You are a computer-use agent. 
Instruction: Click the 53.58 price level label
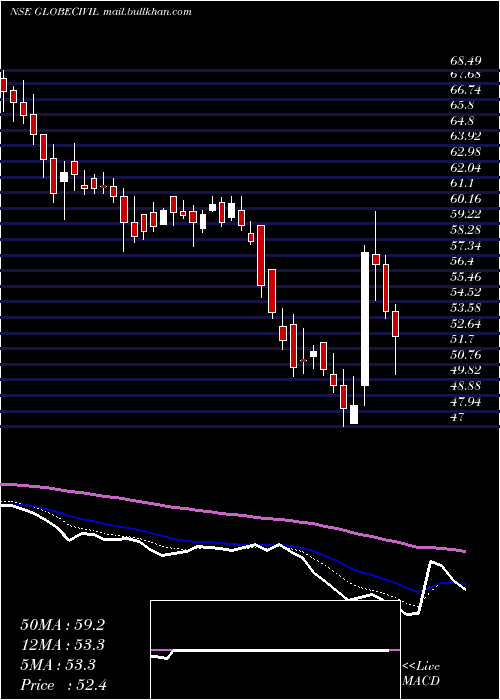point(465,308)
